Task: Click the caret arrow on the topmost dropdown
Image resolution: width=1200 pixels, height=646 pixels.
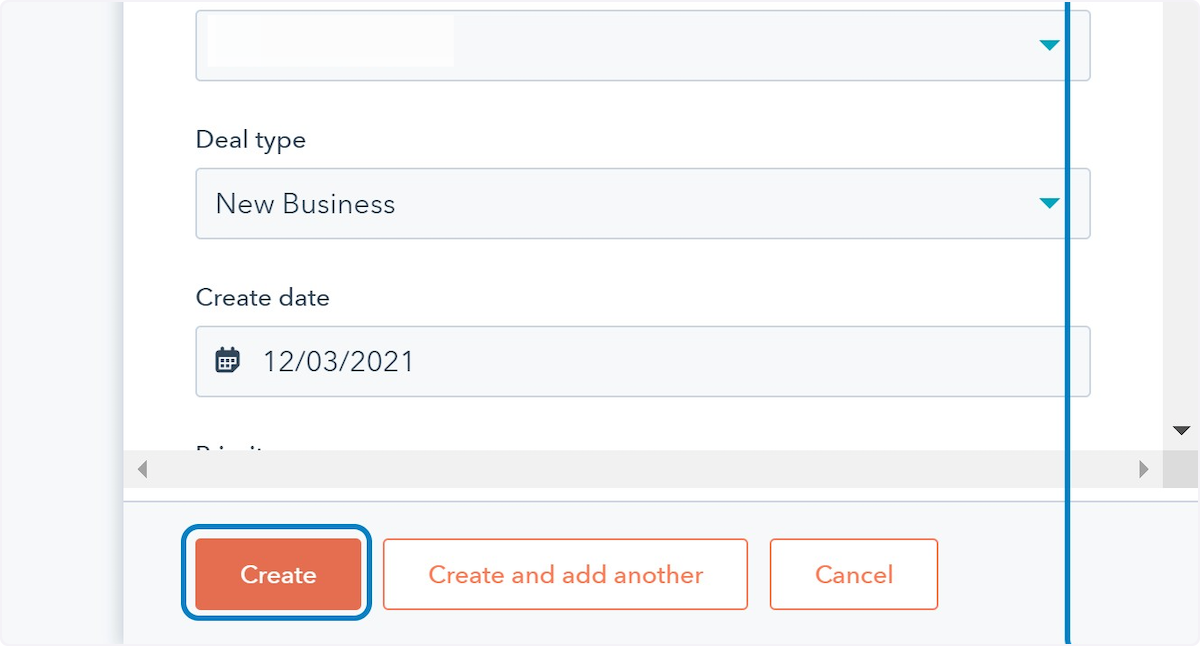Action: (x=1048, y=45)
